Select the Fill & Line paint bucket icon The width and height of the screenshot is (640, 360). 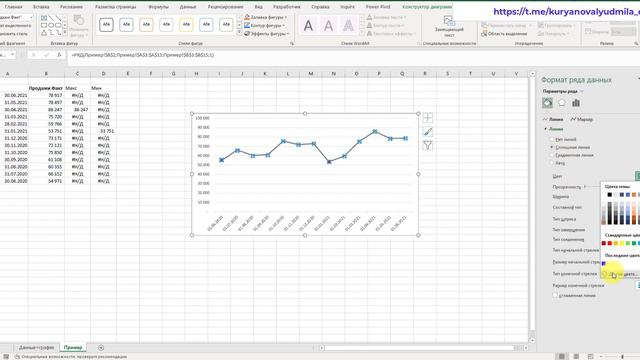(x=547, y=103)
